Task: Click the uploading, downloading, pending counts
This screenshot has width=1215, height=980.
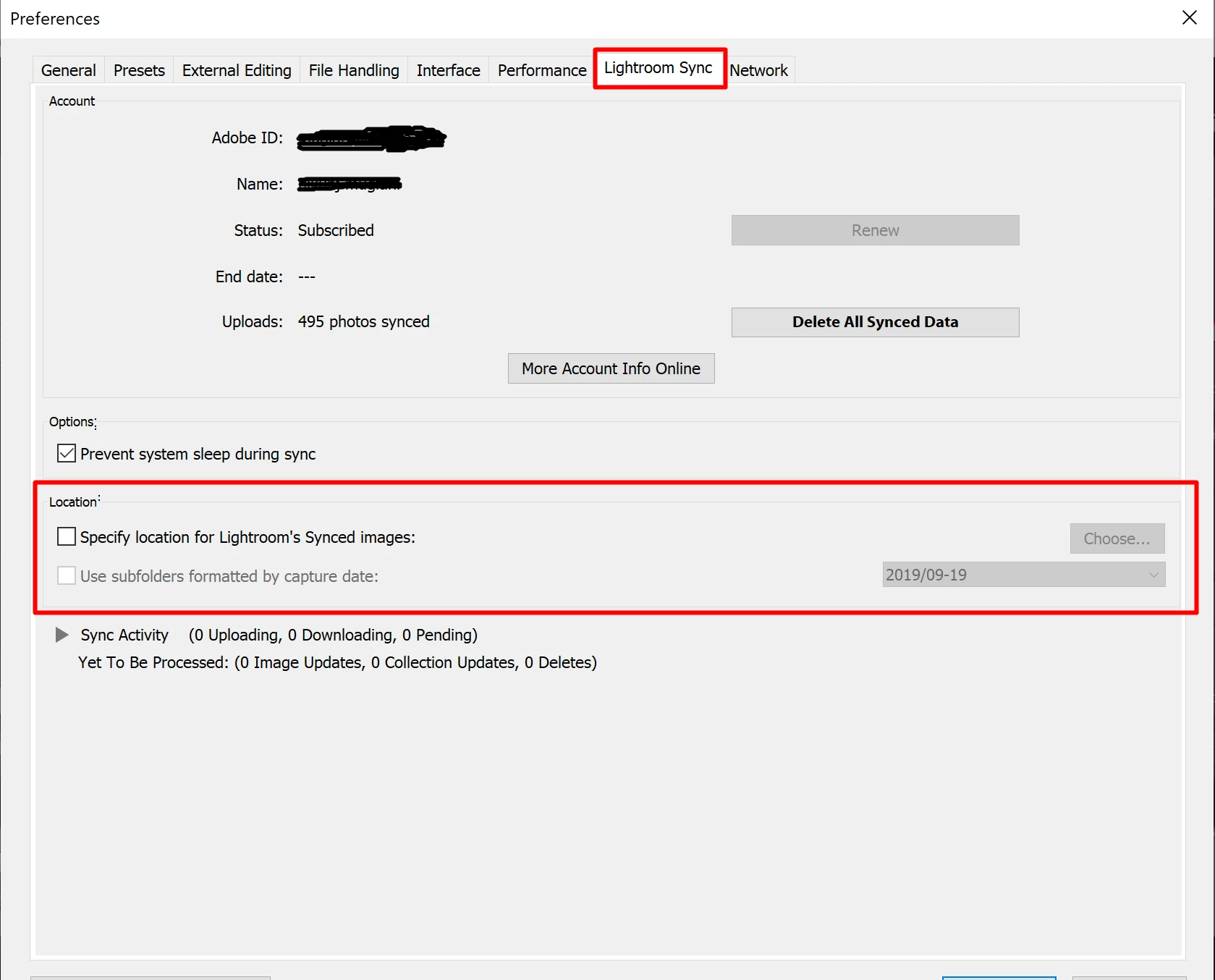Action: click(333, 635)
